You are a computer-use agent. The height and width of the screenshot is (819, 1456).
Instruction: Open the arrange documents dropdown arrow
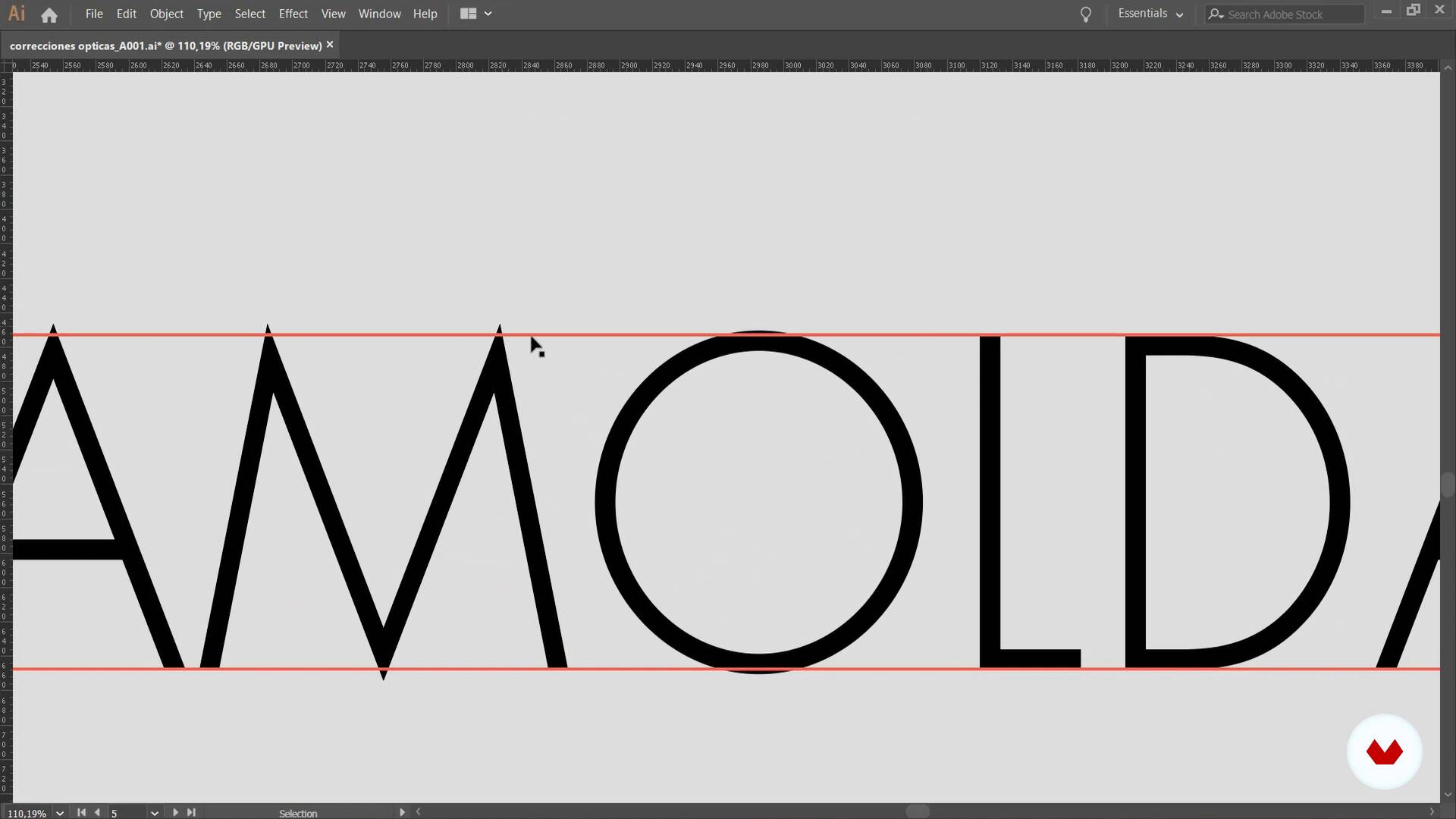(x=488, y=14)
